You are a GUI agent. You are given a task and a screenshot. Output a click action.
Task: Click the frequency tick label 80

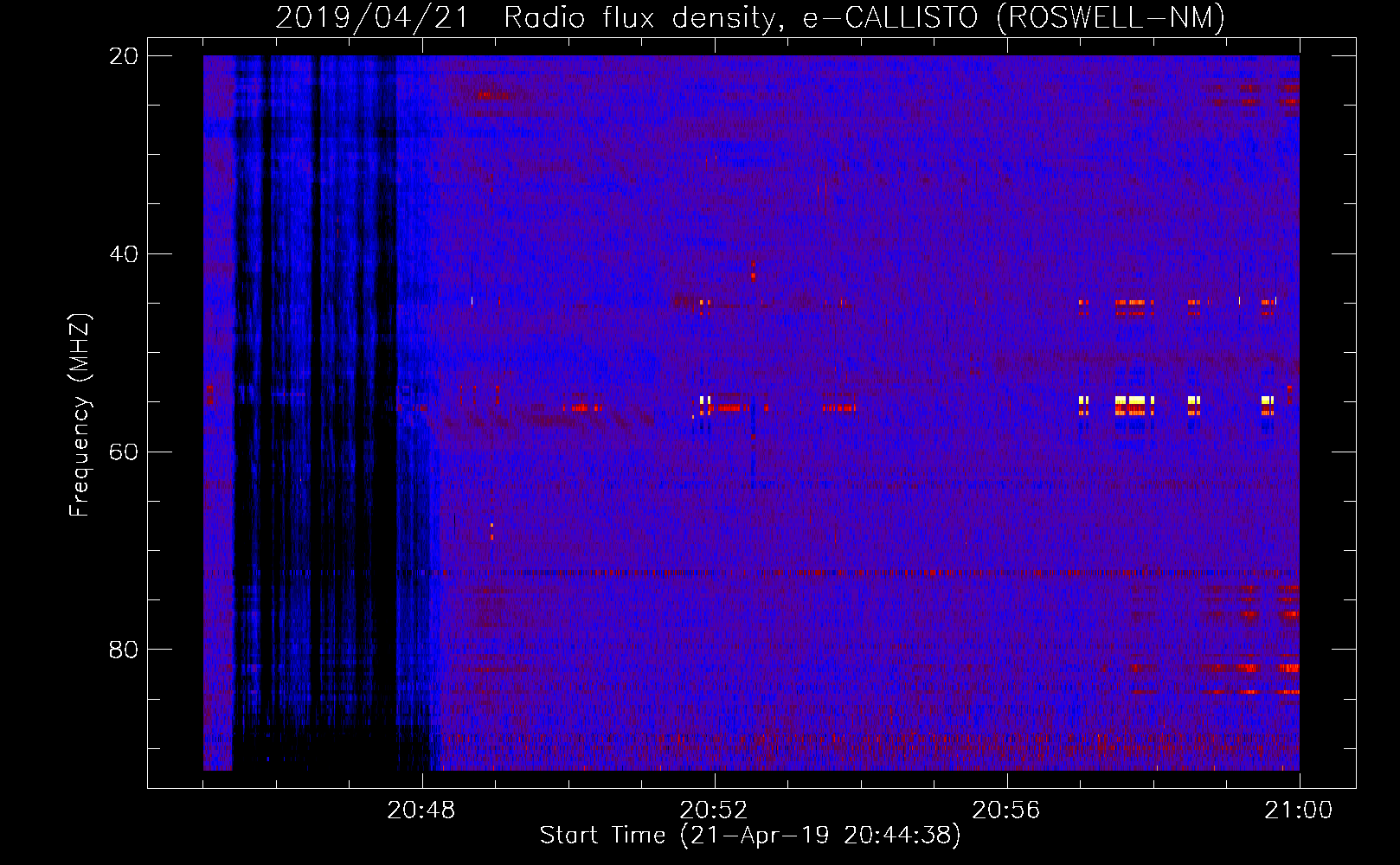point(124,649)
